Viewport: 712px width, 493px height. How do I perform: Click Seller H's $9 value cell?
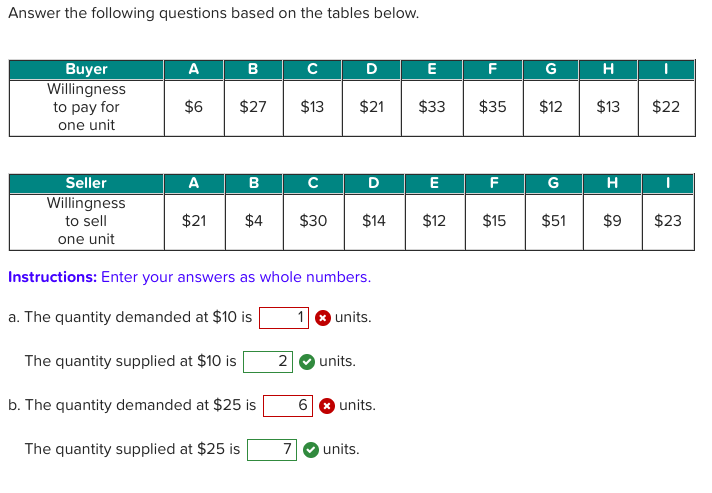click(x=613, y=222)
